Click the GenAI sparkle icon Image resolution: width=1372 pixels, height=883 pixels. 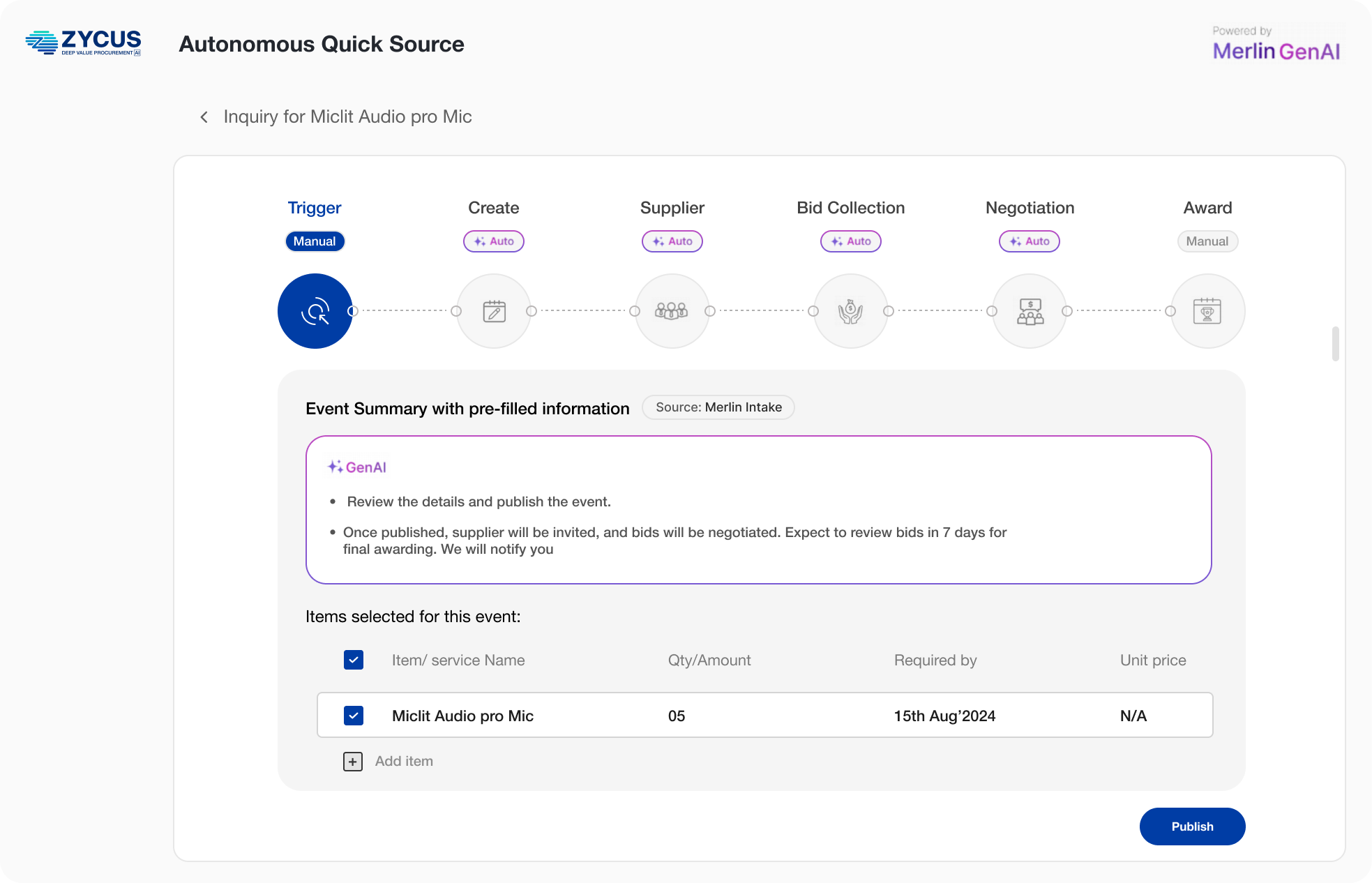(336, 467)
